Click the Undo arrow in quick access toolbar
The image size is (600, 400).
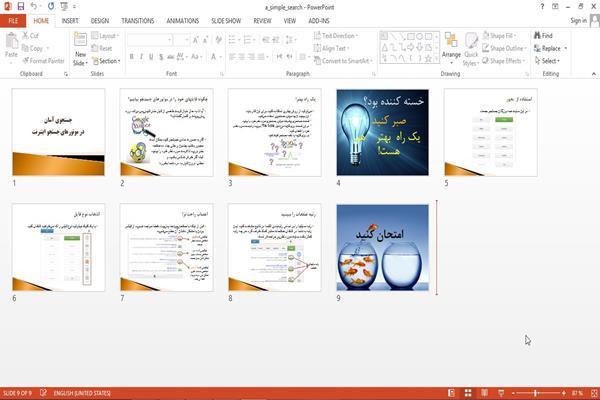pyautogui.click(x=34, y=7)
